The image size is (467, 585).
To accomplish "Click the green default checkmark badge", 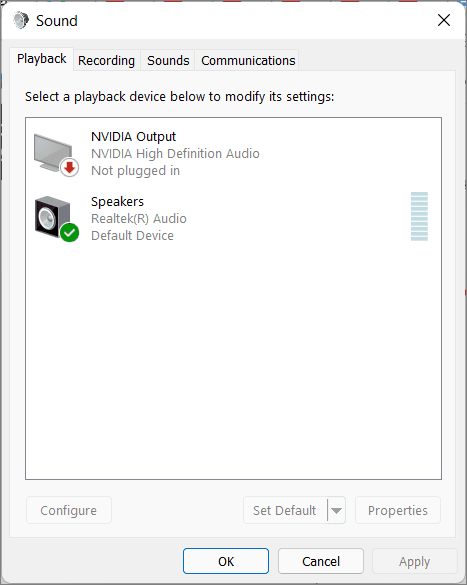I will pyautogui.click(x=69, y=233).
